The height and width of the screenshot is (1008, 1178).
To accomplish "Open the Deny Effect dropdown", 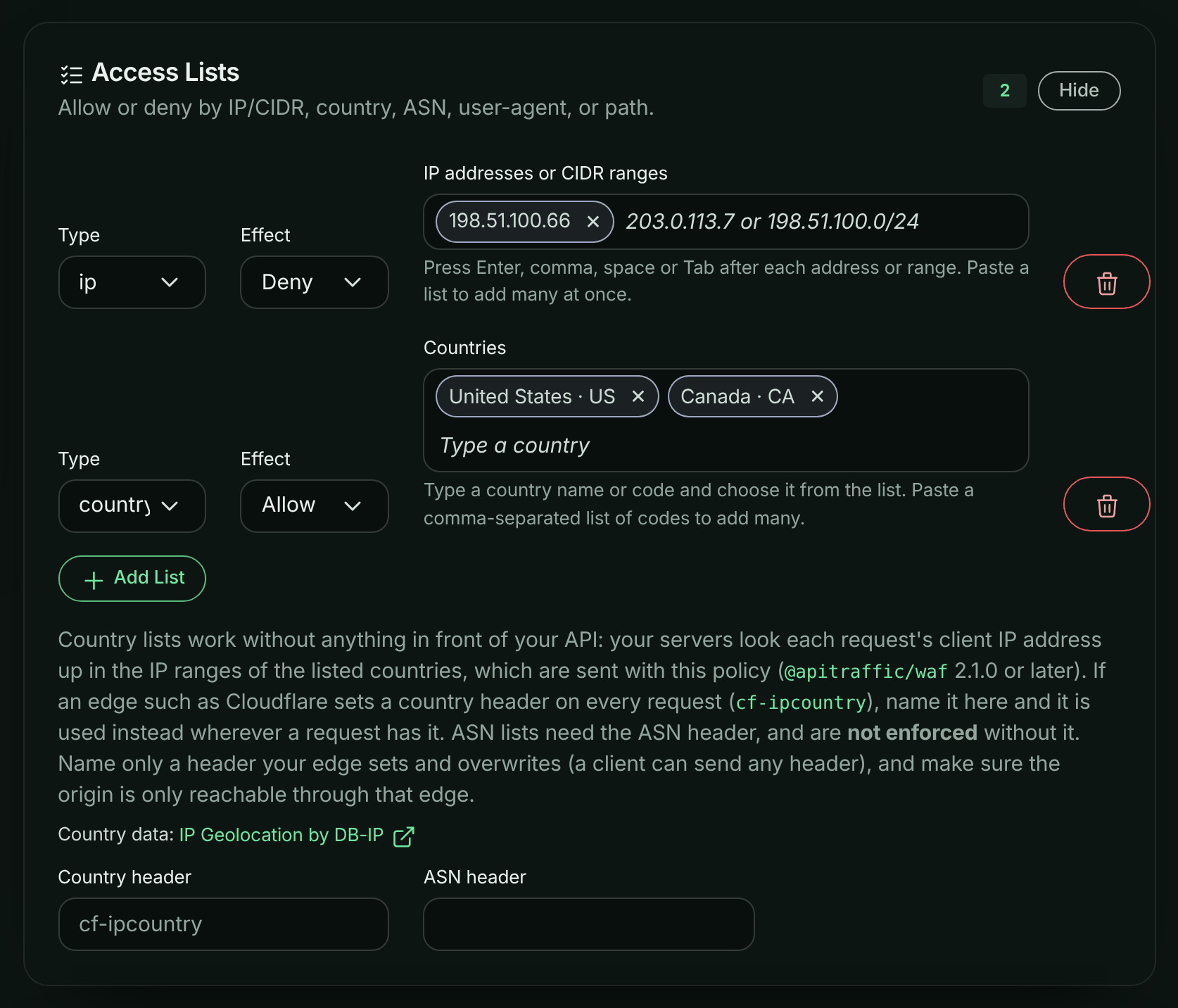I will click(315, 282).
